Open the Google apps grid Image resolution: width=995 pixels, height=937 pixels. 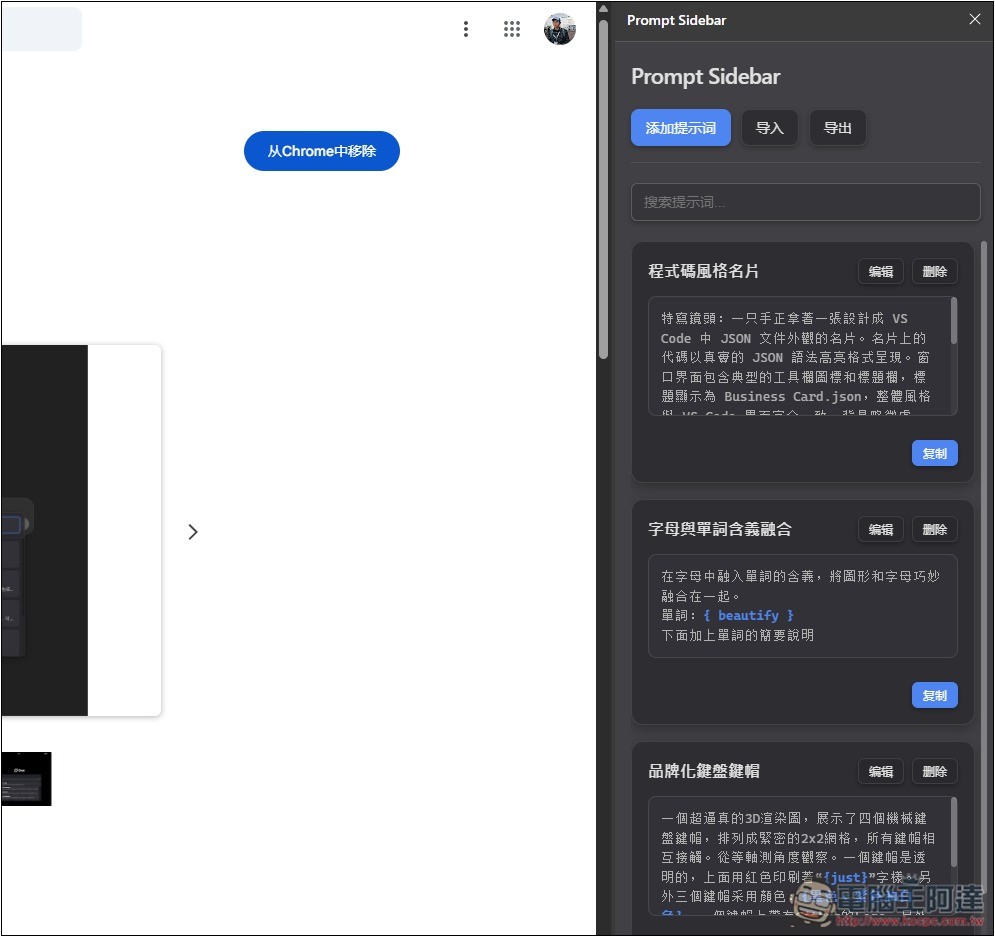click(x=511, y=29)
